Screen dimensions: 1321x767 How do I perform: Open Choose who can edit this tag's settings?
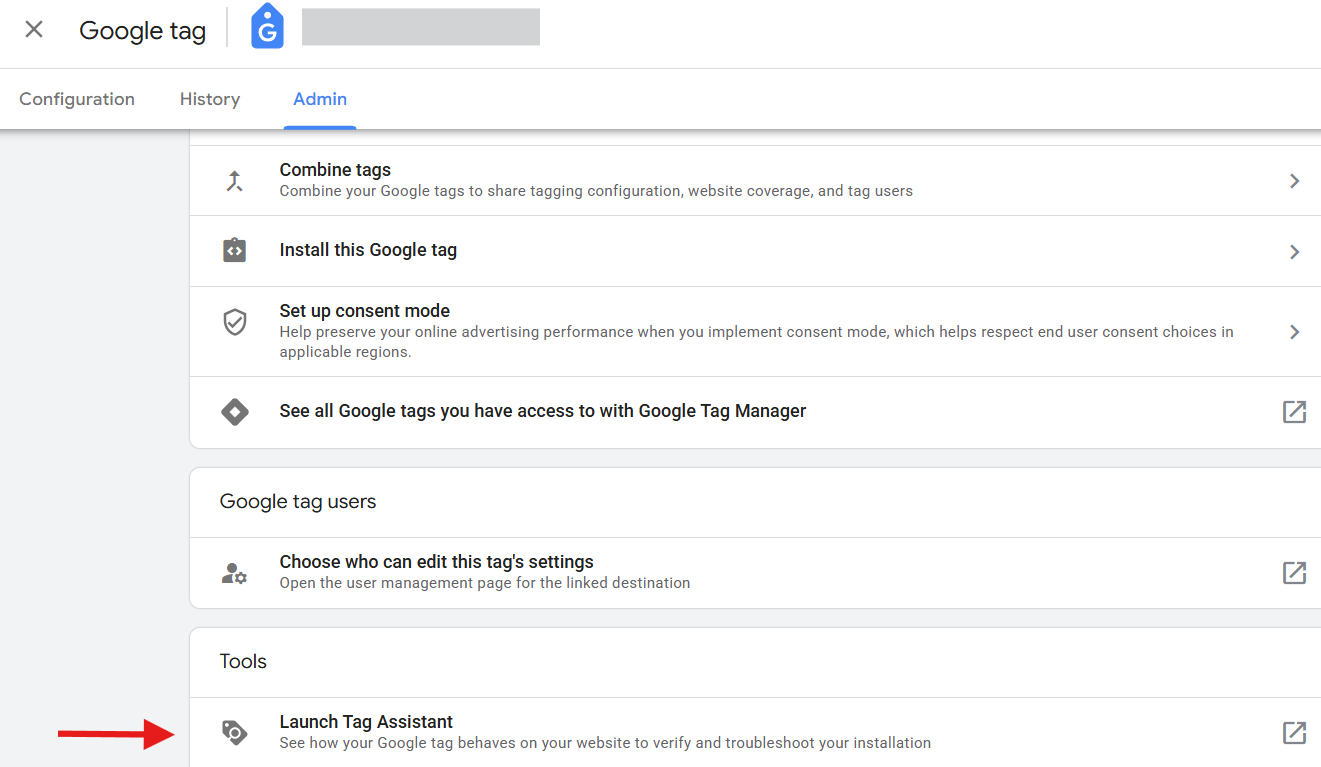click(755, 572)
